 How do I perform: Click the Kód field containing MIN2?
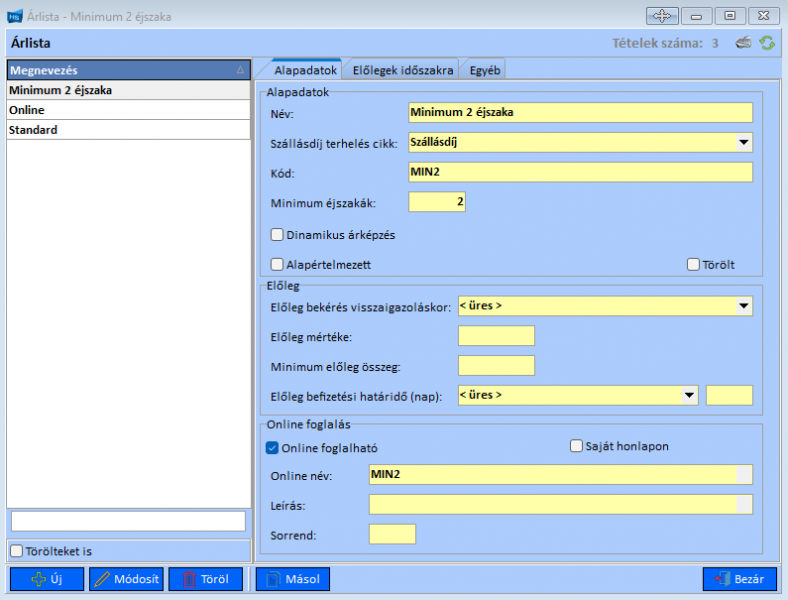coord(580,172)
